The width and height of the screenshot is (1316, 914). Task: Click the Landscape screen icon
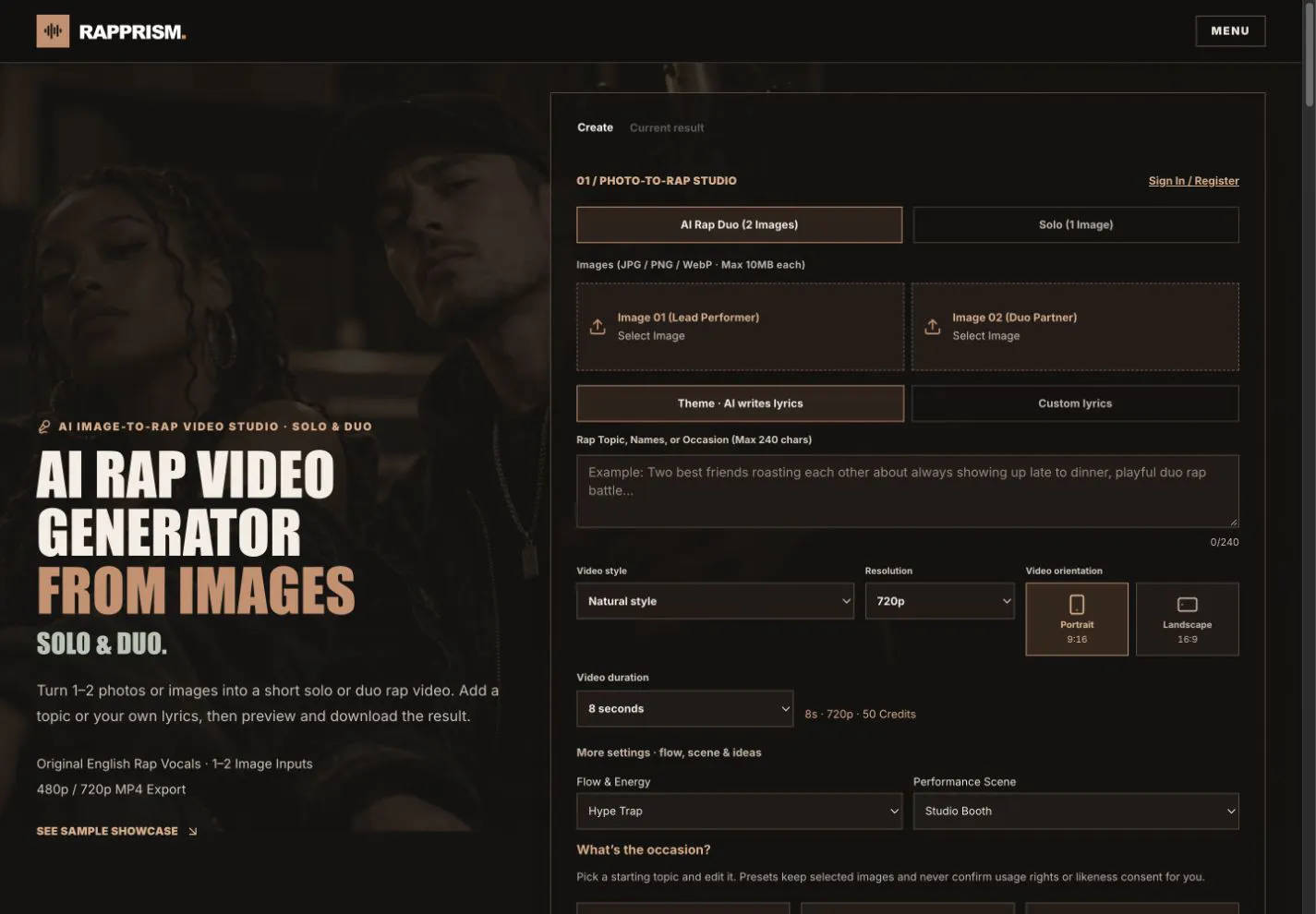(1188, 604)
